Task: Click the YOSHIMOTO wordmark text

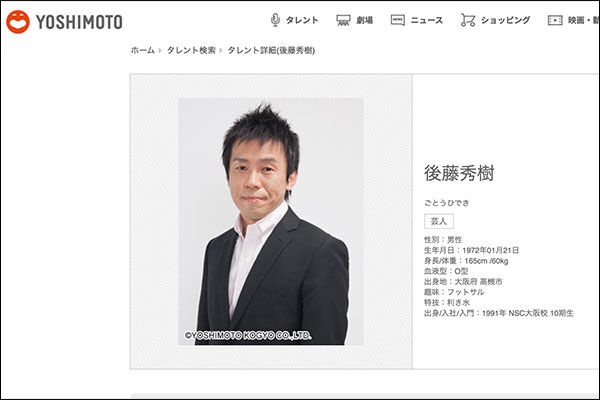Action: coord(79,21)
